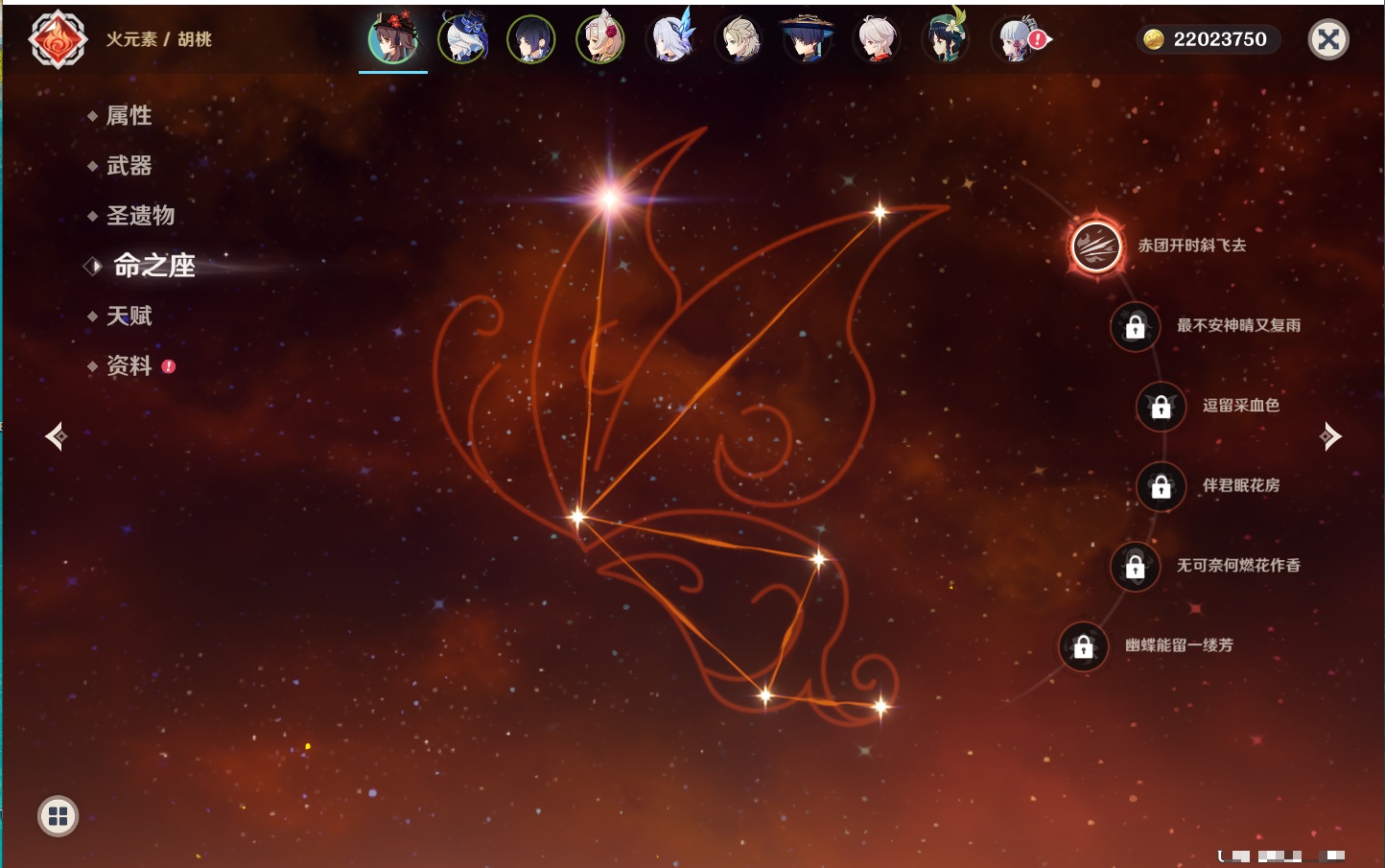1385x868 pixels.
Task: Click the Mora coin icon
Action: coord(1154,39)
